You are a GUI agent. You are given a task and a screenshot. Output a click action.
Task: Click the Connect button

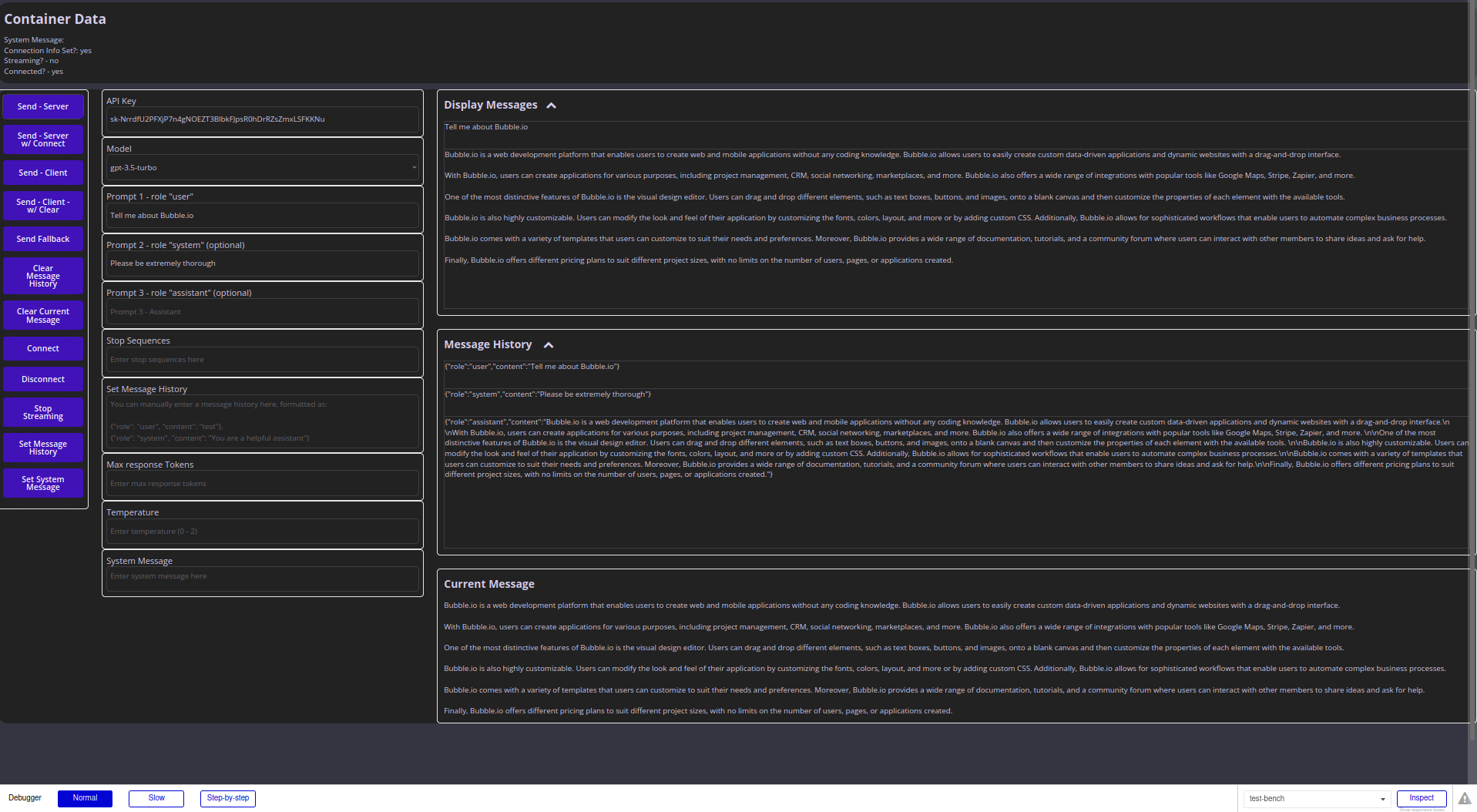pyautogui.click(x=42, y=348)
